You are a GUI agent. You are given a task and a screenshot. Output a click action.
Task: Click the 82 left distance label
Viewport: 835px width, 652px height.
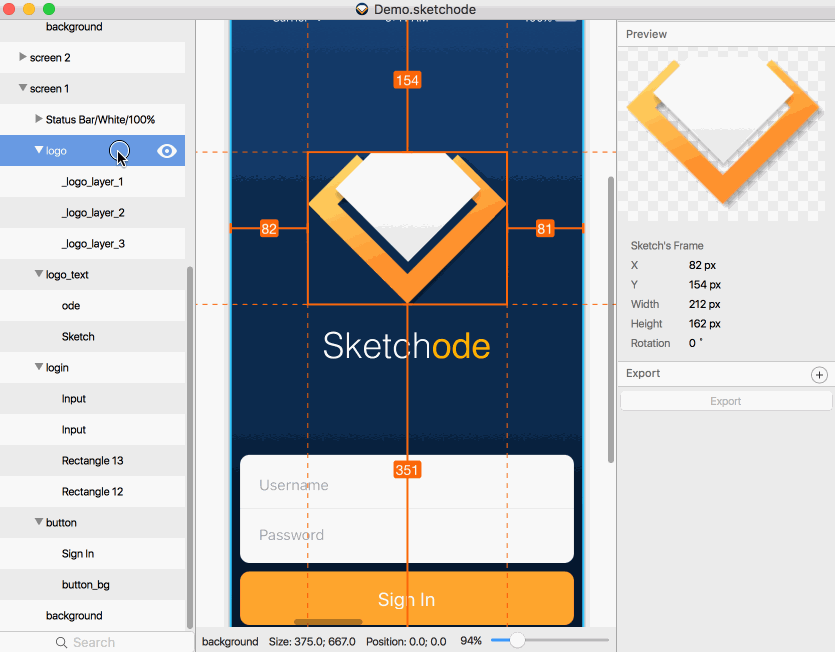(x=269, y=229)
